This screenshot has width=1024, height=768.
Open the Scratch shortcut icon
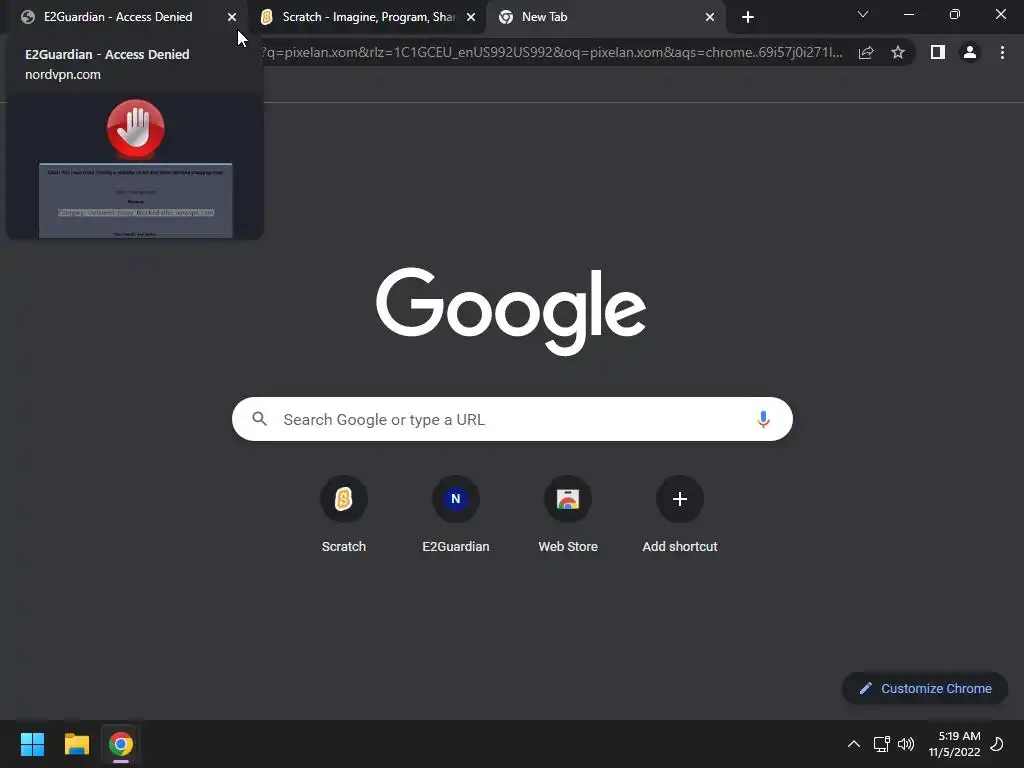coord(344,499)
